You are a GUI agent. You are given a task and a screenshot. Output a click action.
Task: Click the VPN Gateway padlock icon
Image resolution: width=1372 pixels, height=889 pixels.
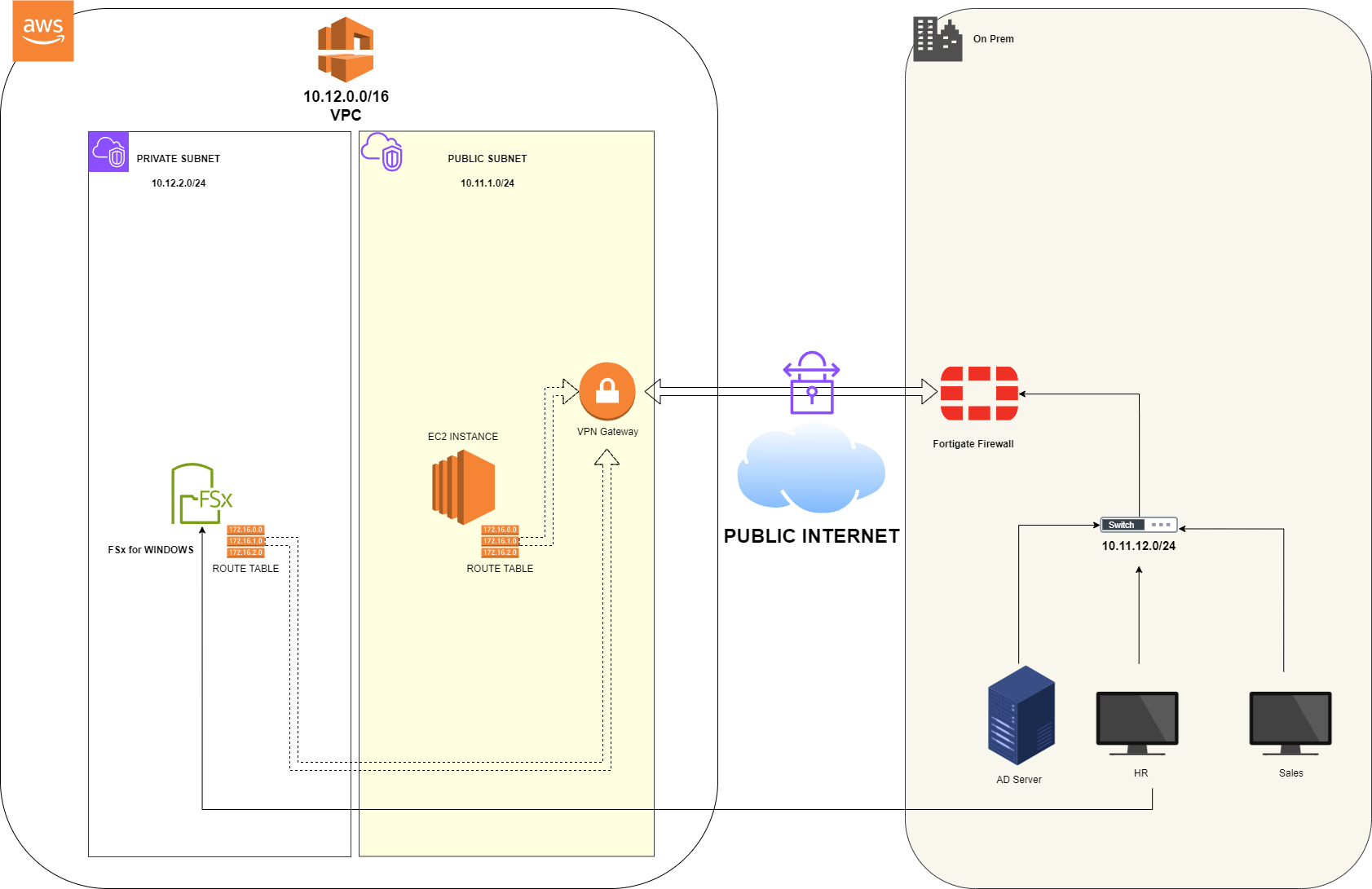(607, 391)
